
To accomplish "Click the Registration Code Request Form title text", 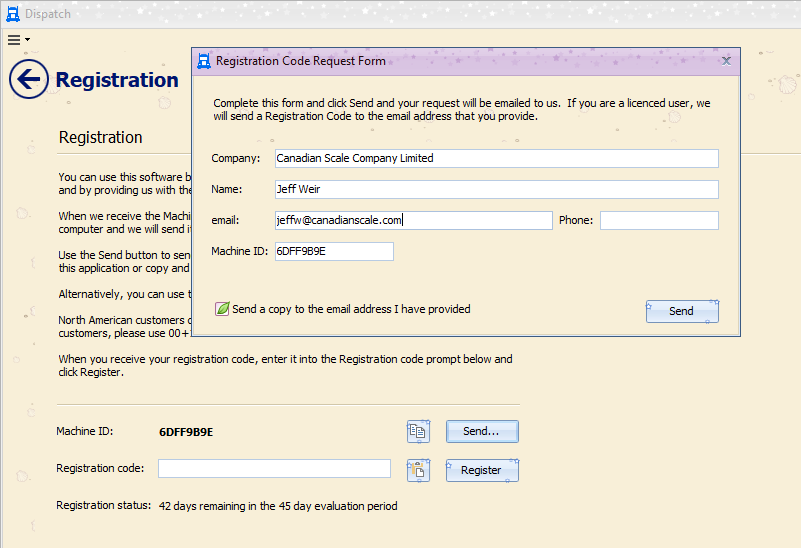I will click(301, 61).
